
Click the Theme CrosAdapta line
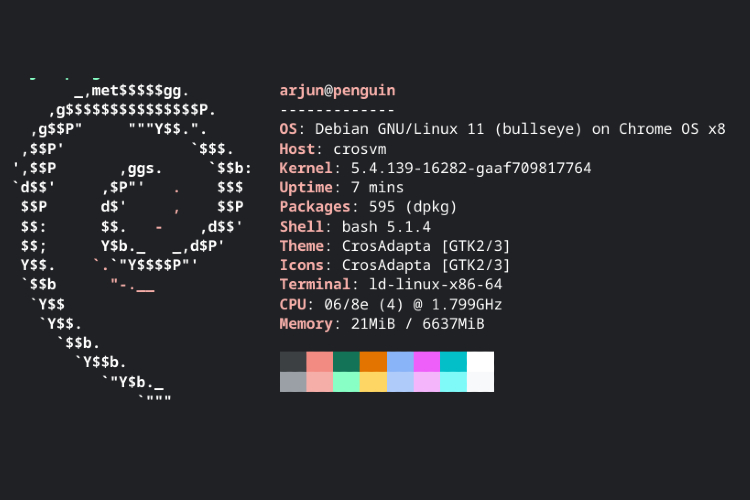point(395,246)
